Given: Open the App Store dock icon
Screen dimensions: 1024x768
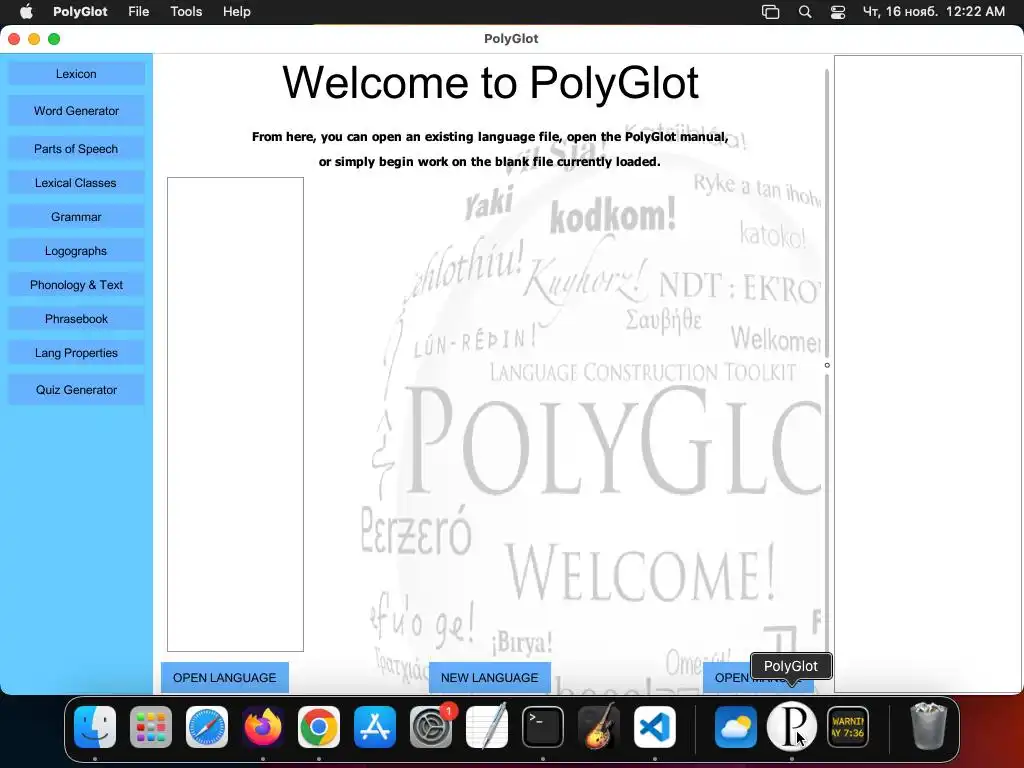Looking at the screenshot, I should (375, 727).
